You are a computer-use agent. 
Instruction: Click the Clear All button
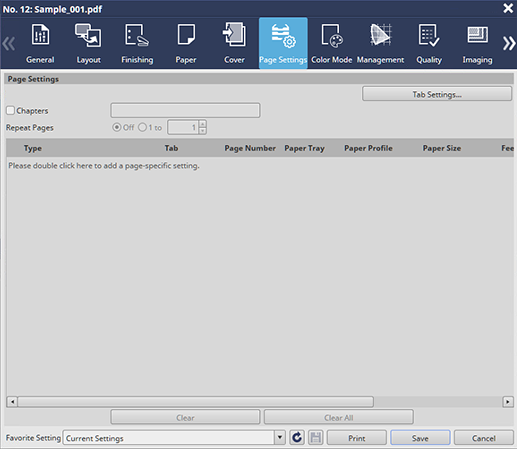pos(339,417)
